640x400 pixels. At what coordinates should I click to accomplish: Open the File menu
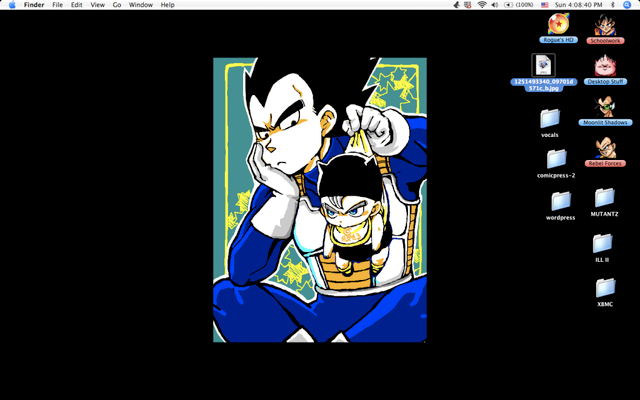(58, 5)
